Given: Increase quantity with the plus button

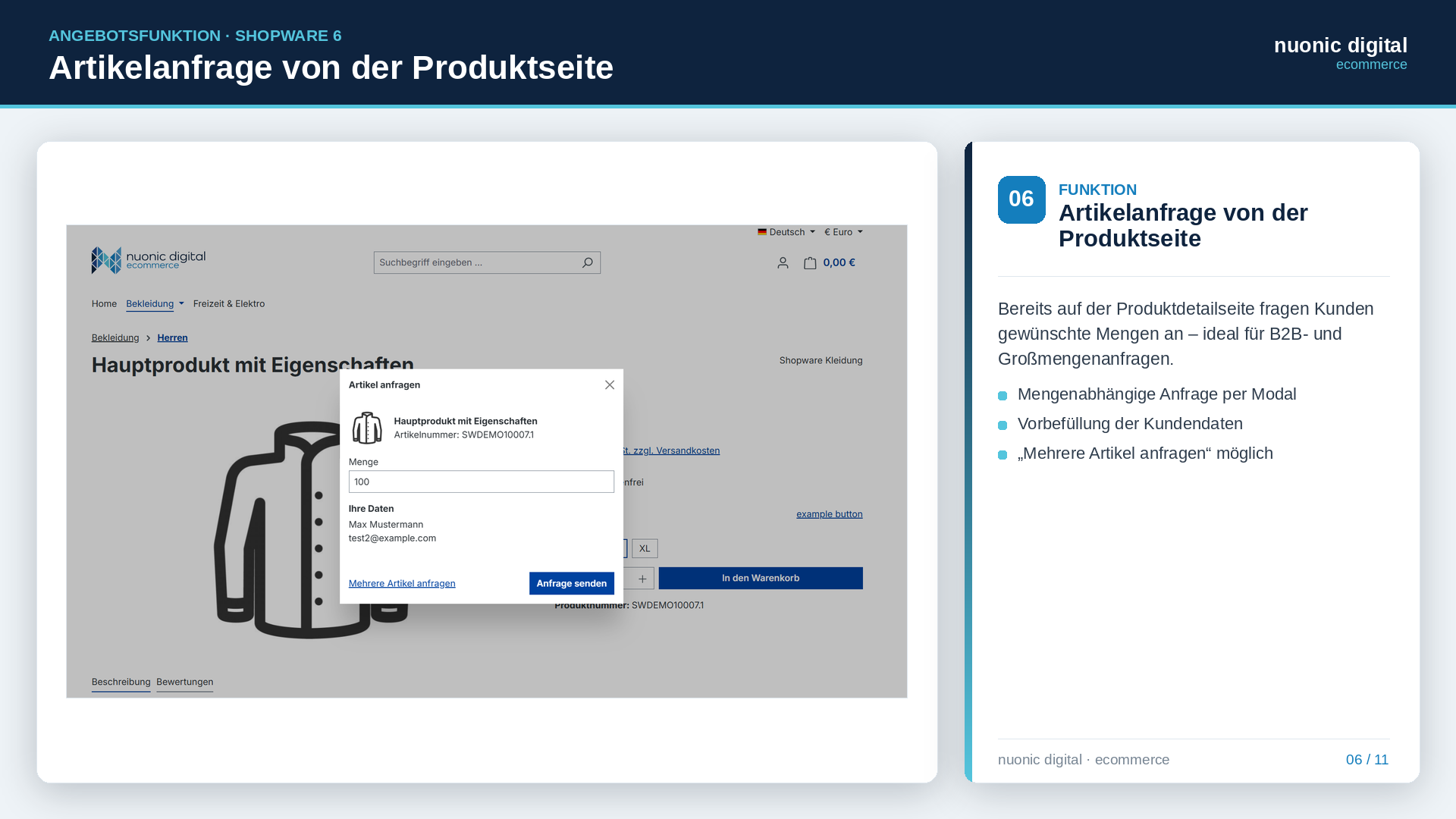Looking at the screenshot, I should pyautogui.click(x=642, y=579).
